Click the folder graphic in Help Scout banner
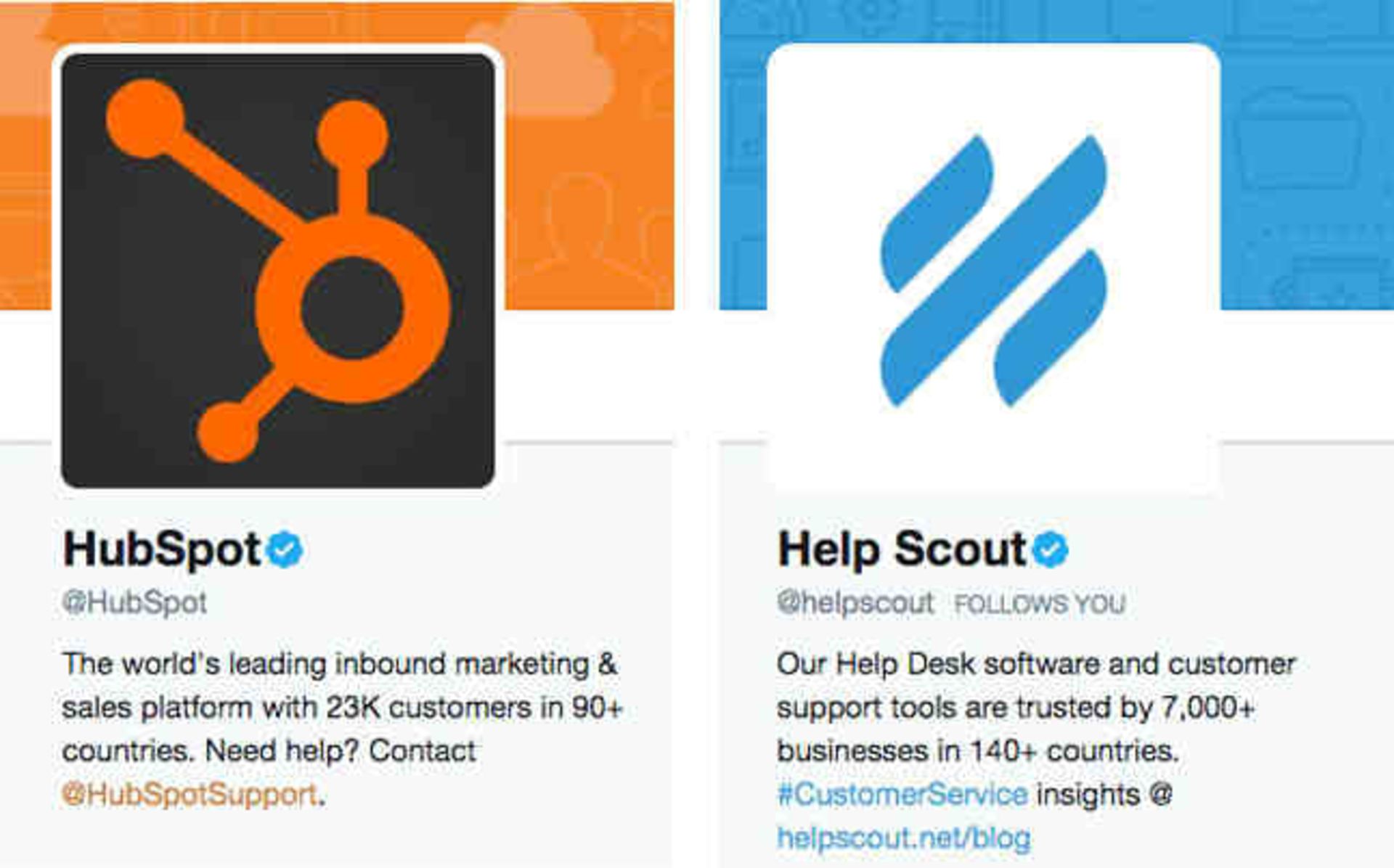This screenshot has width=1394, height=868. (x=1301, y=138)
